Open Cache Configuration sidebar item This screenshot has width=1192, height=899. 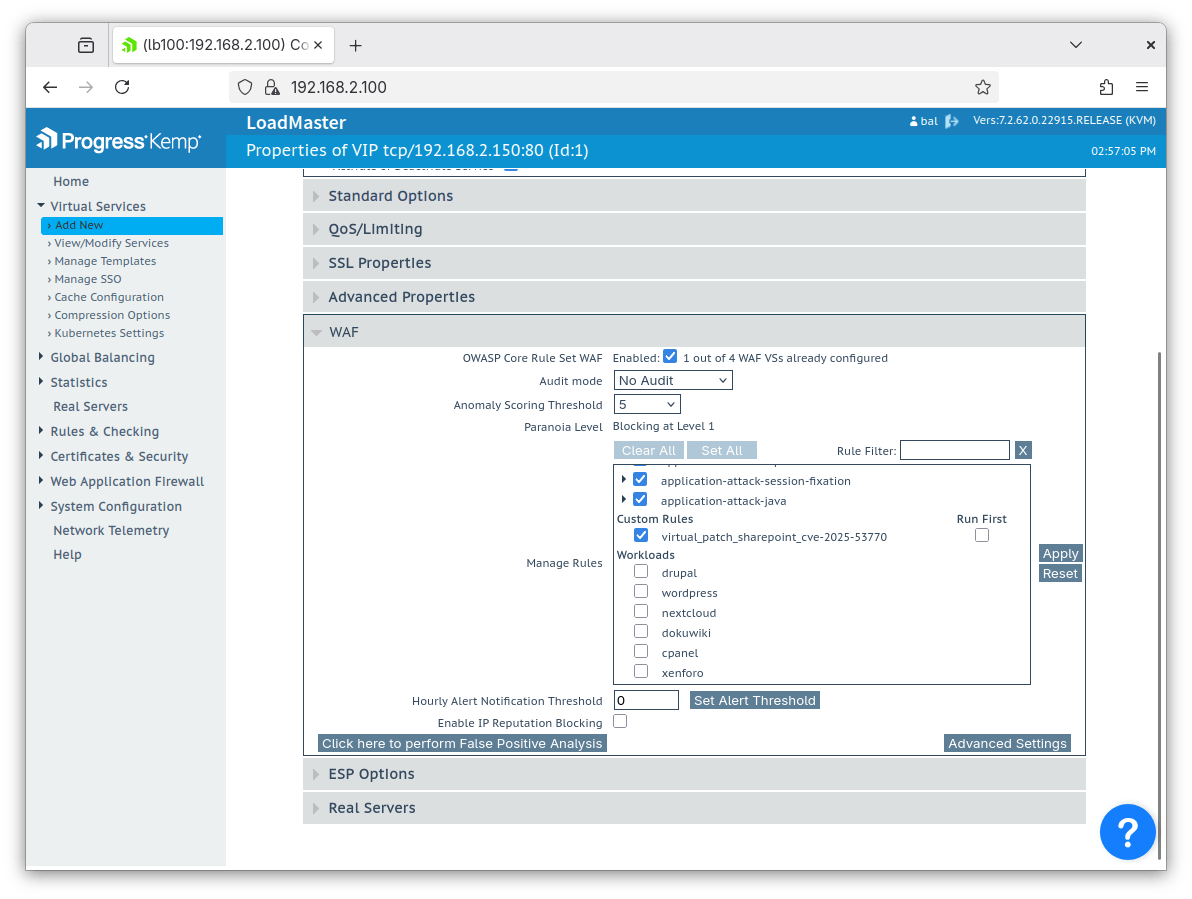pyautogui.click(x=109, y=297)
